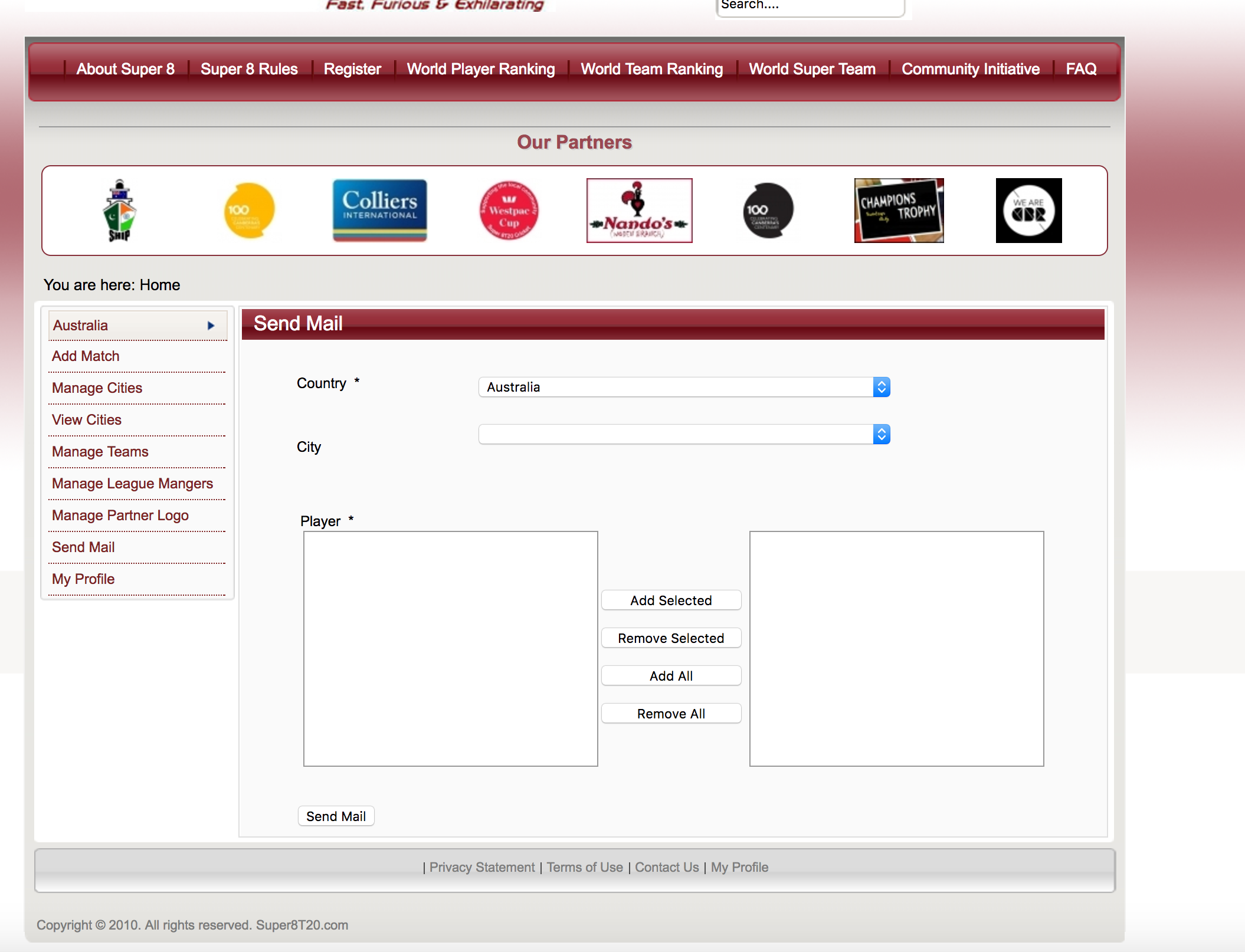Open the Colliers International partner logo

point(379,211)
